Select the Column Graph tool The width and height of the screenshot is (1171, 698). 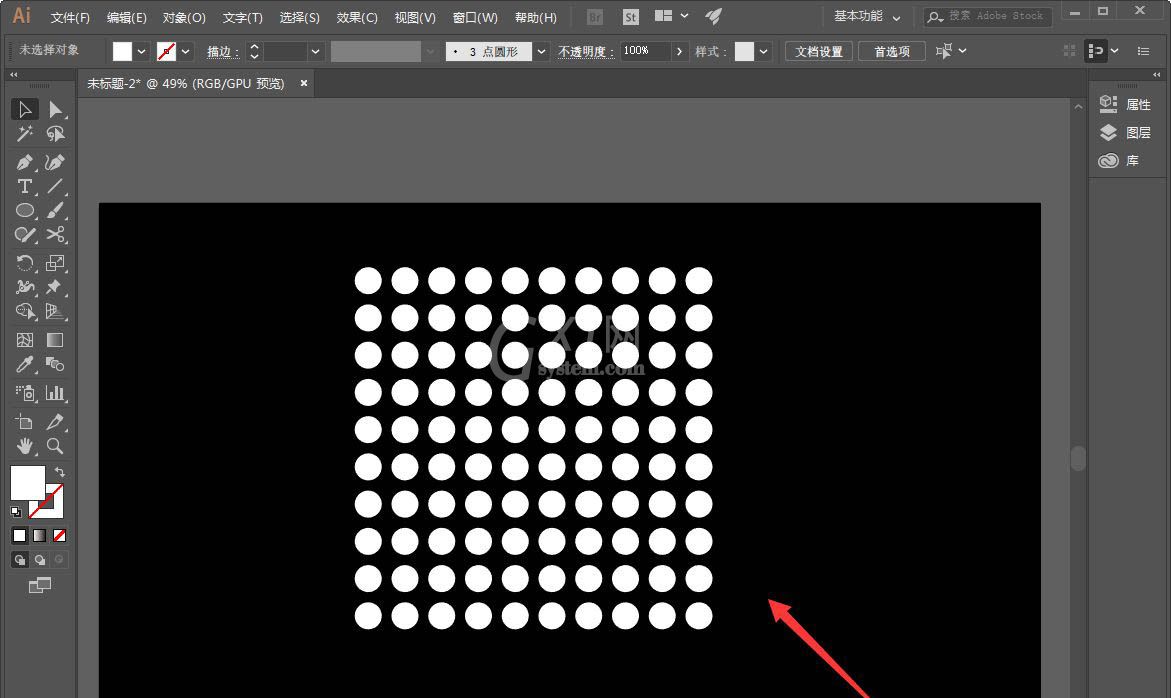click(55, 393)
